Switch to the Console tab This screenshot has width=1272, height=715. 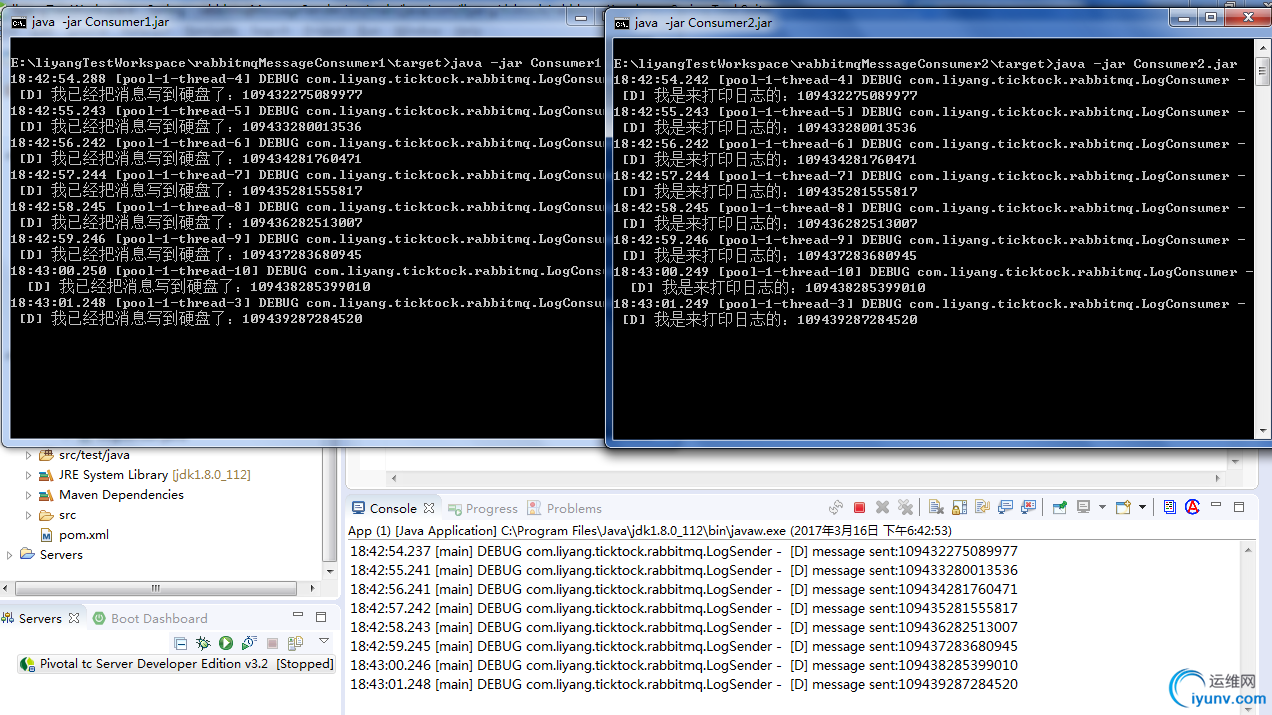393,508
